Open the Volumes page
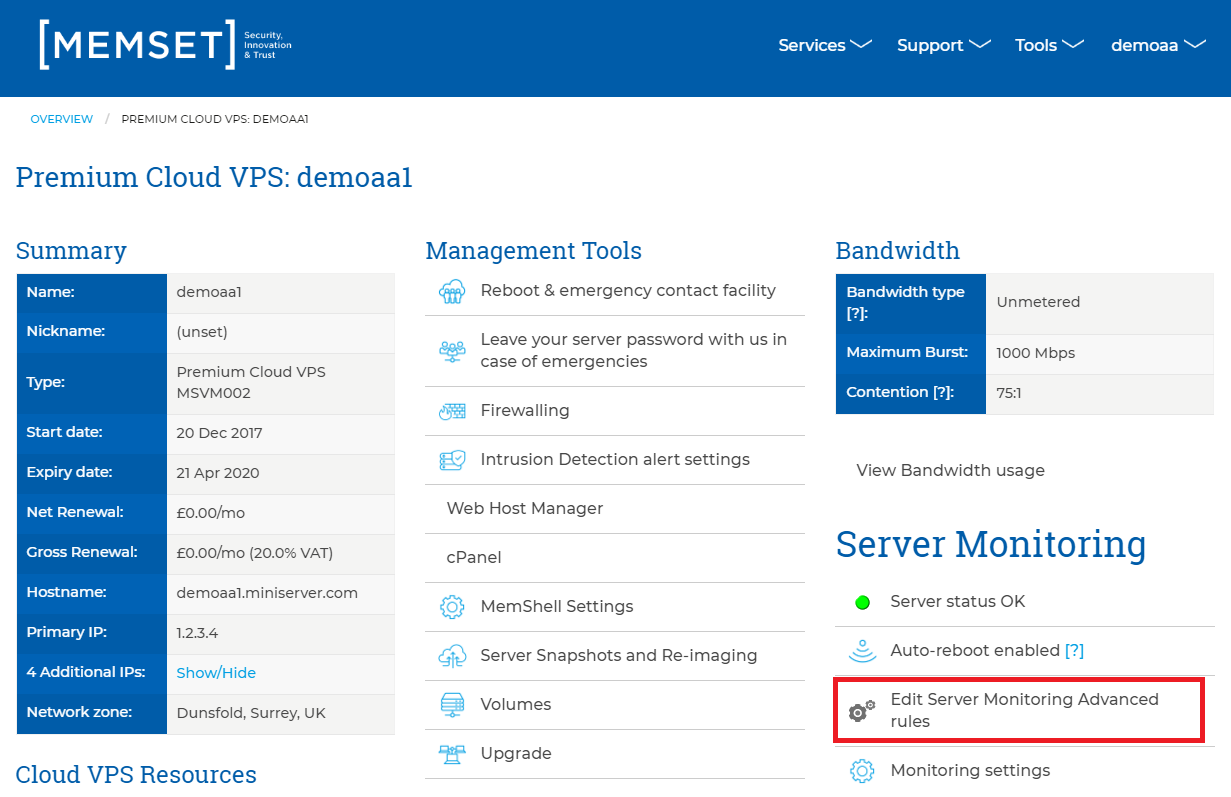The image size is (1231, 797). point(516,705)
